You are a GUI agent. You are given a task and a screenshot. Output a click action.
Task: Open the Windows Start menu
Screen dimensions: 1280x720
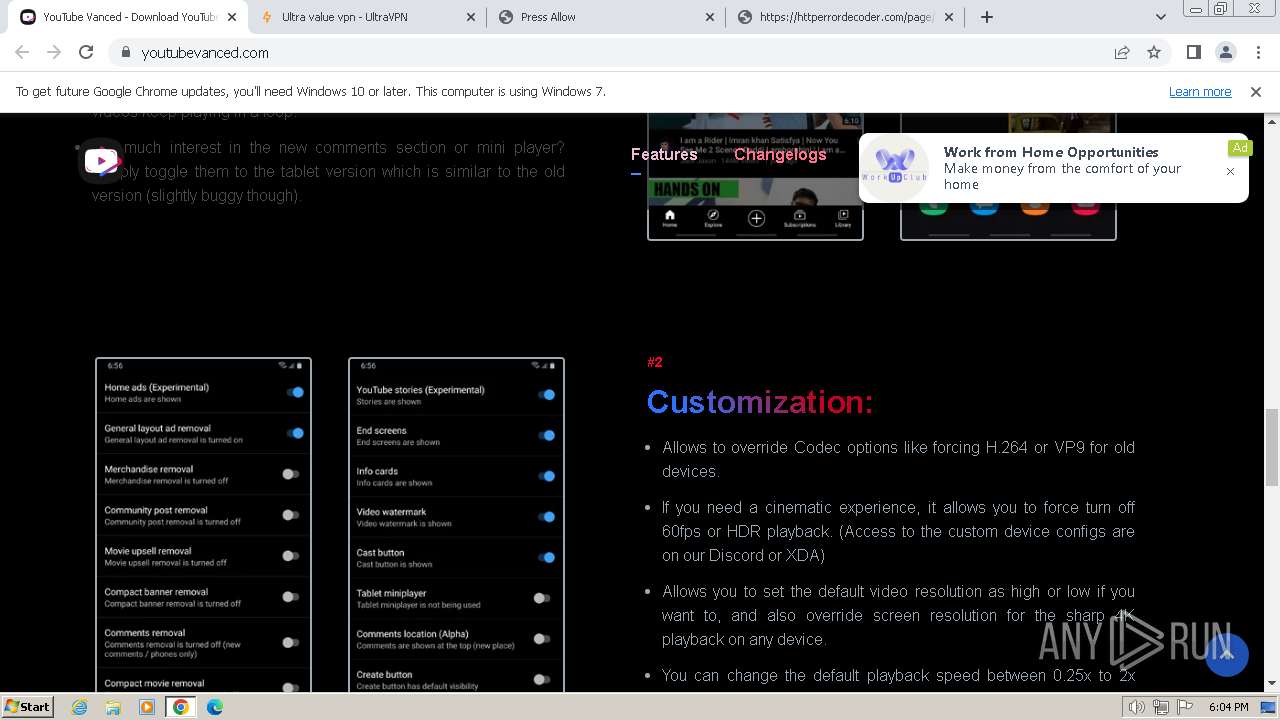tap(28, 706)
